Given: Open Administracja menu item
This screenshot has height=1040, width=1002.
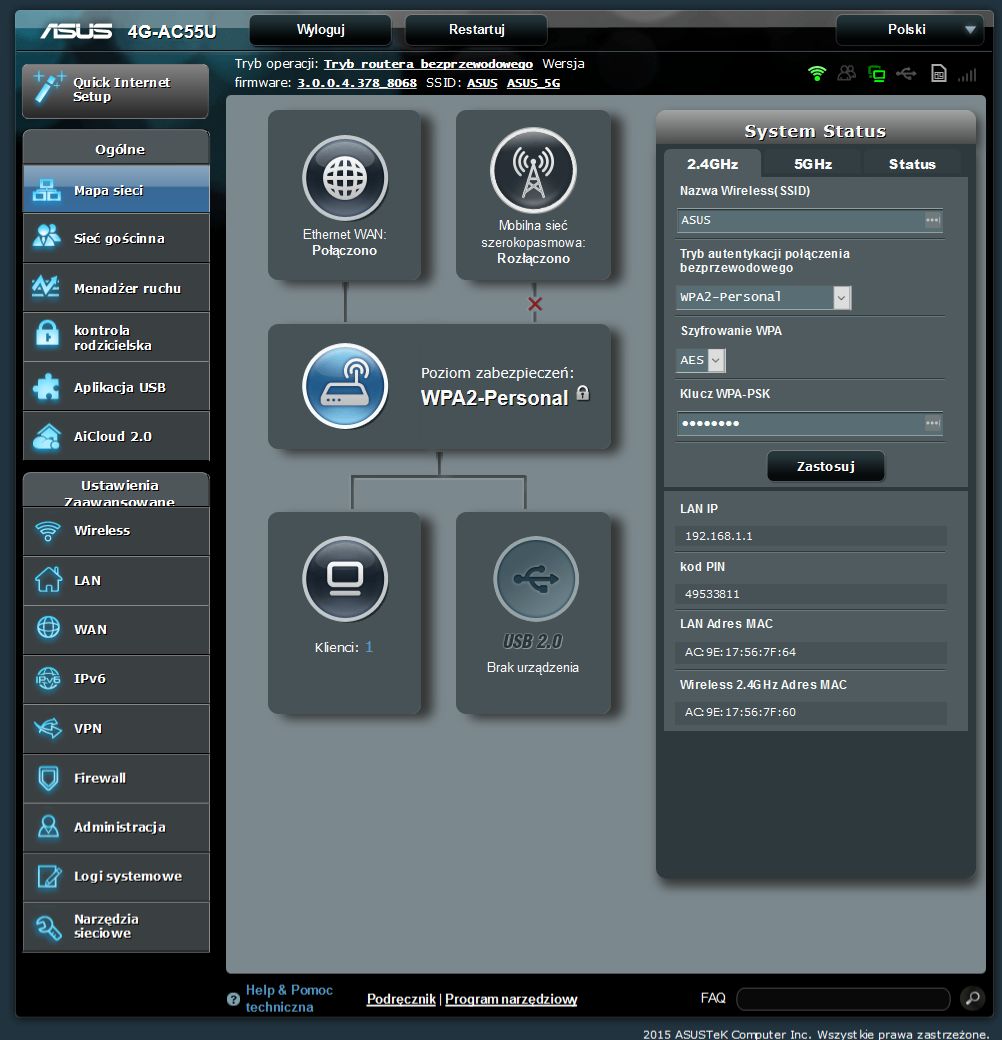Looking at the screenshot, I should coord(116,827).
